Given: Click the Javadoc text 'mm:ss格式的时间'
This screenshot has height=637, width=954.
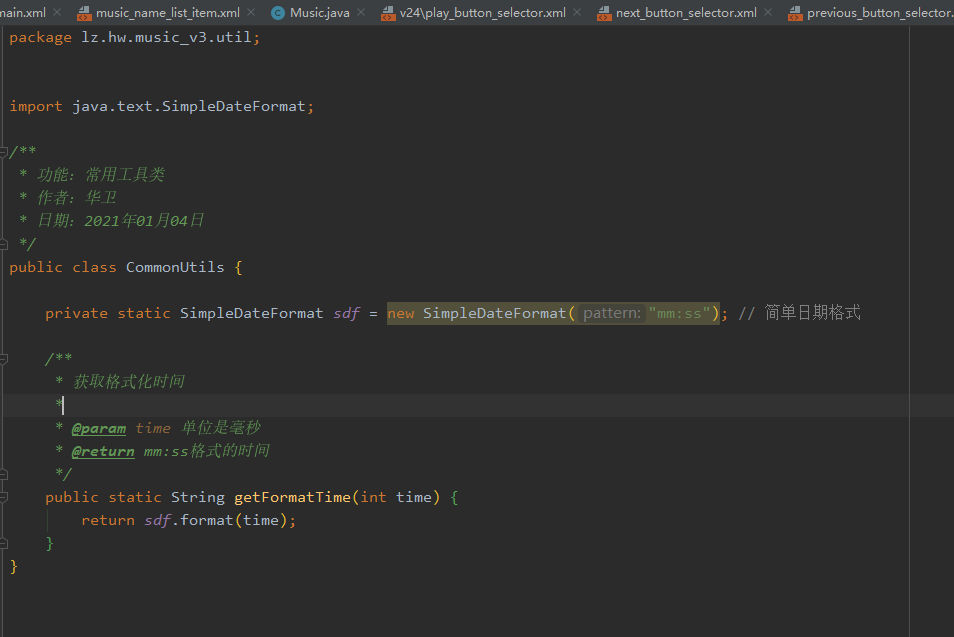Looking at the screenshot, I should [x=207, y=451].
